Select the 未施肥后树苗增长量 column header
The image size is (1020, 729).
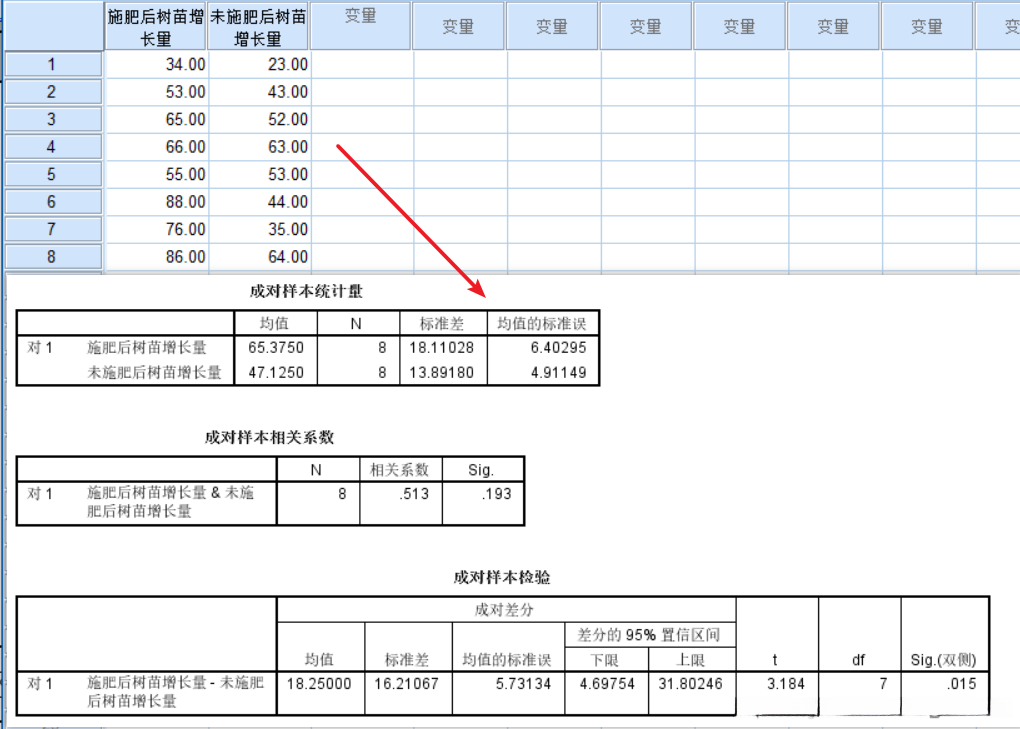pyautogui.click(x=257, y=25)
